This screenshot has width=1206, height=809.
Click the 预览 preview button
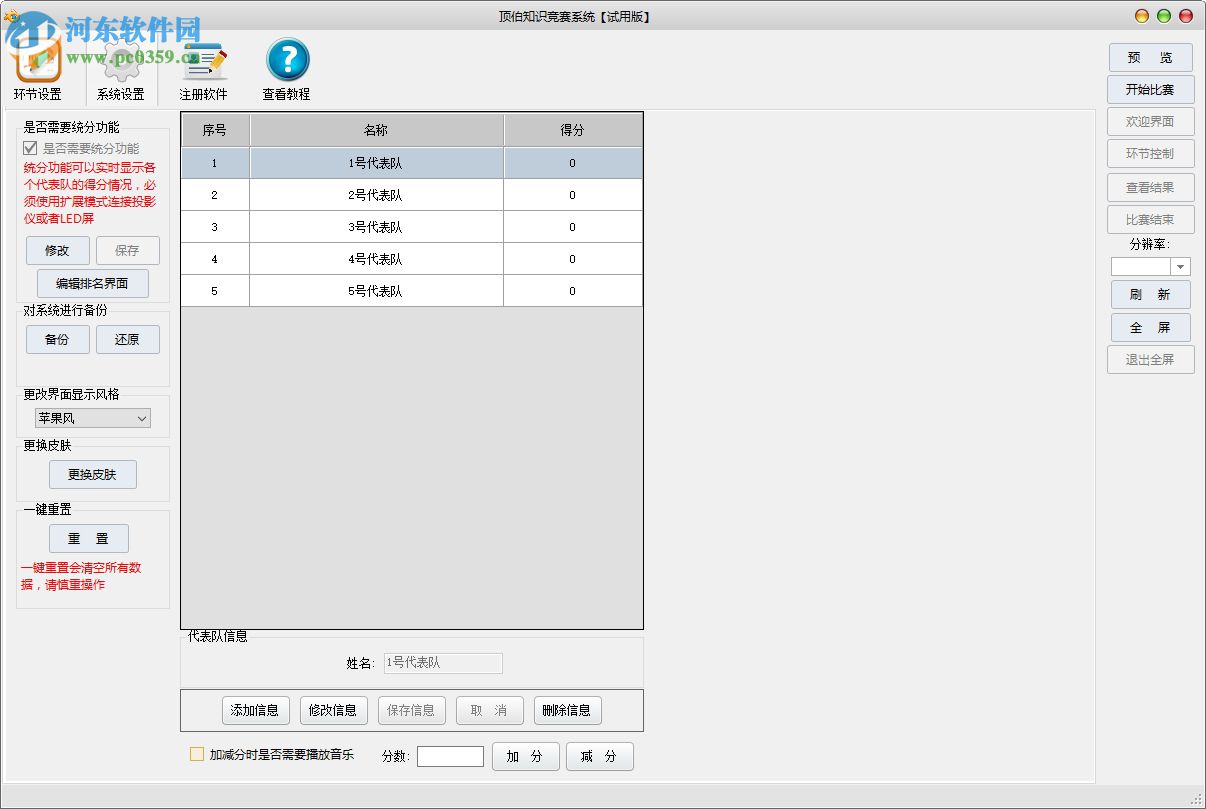coord(1150,57)
